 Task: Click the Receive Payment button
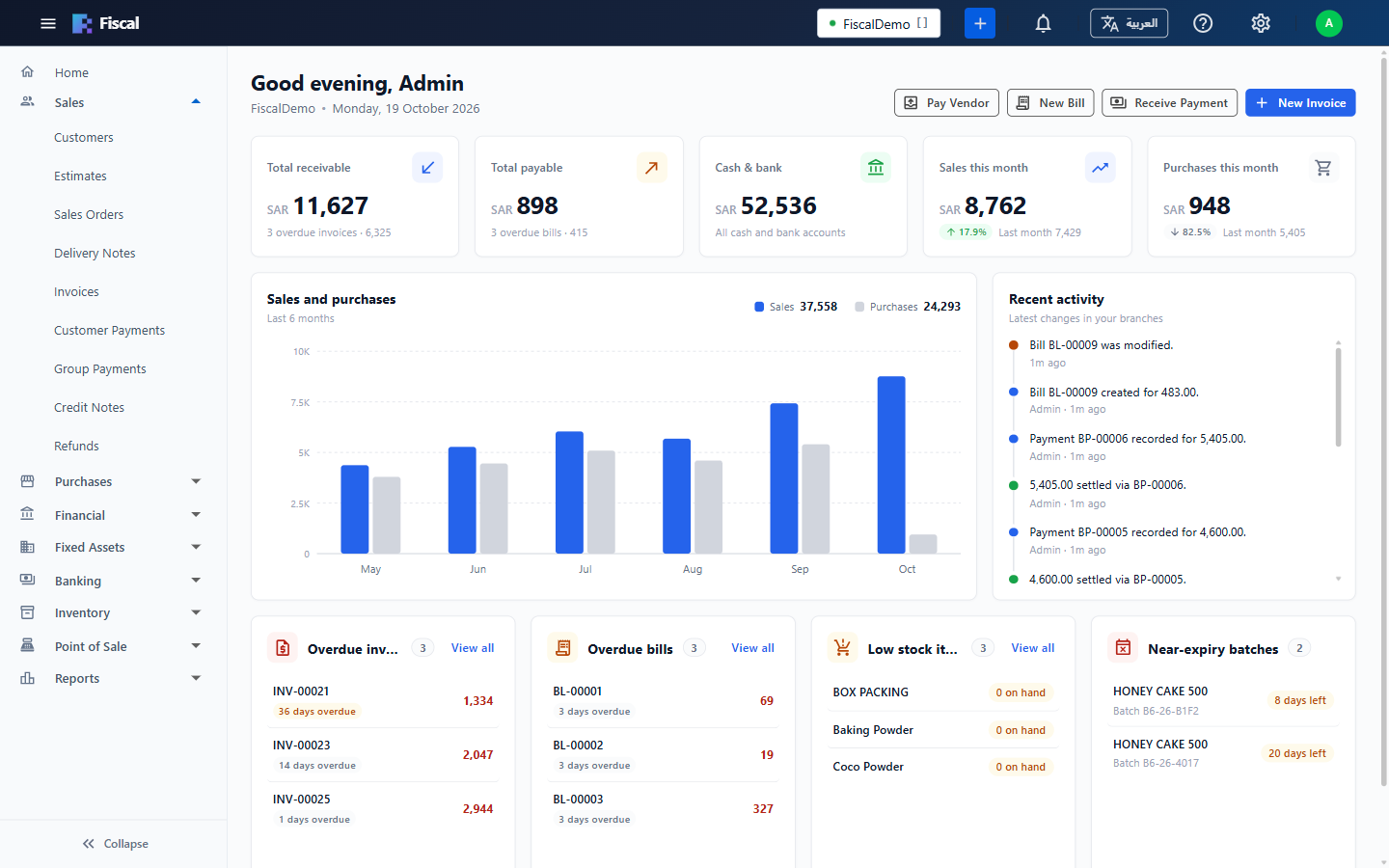pos(1169,102)
